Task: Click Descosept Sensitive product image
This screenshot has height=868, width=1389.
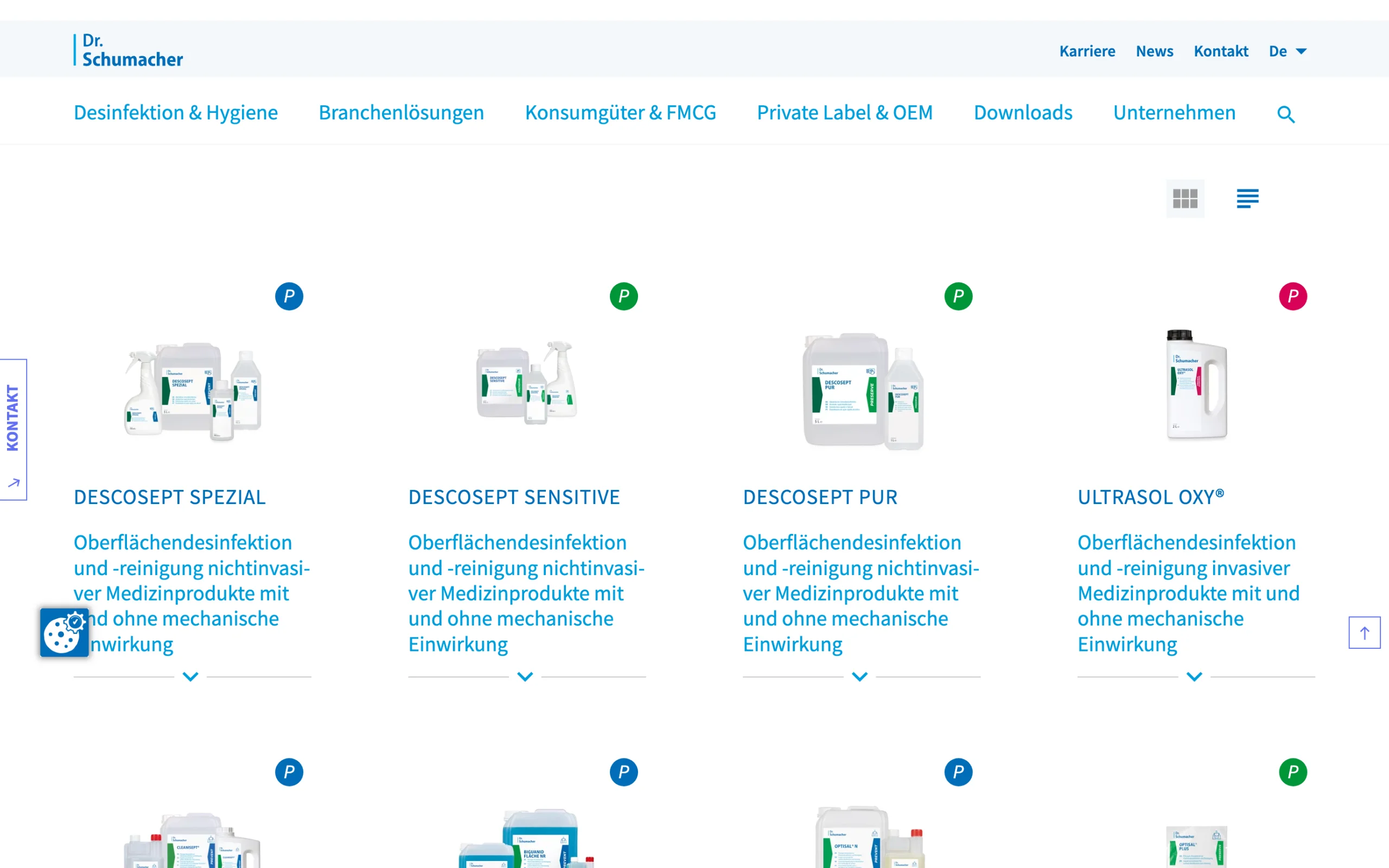Action: [x=527, y=382]
